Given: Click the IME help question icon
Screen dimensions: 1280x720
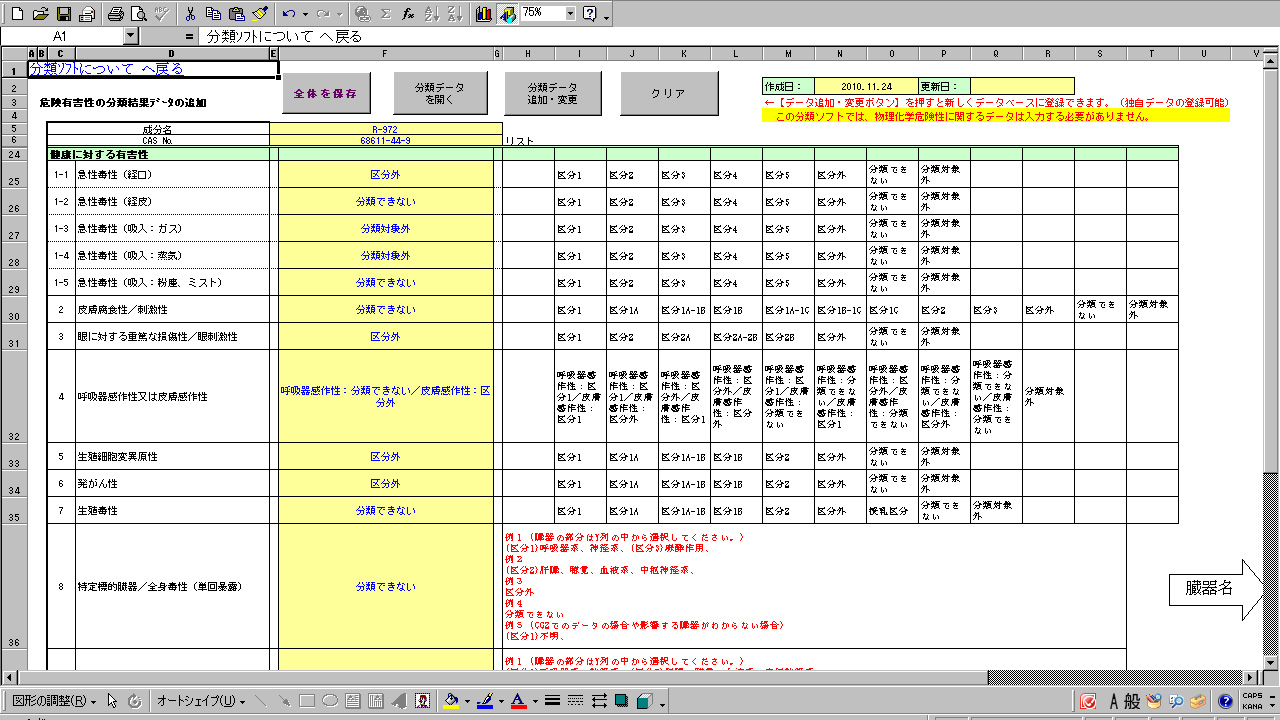Looking at the screenshot, I should pyautogui.click(x=1225, y=701).
